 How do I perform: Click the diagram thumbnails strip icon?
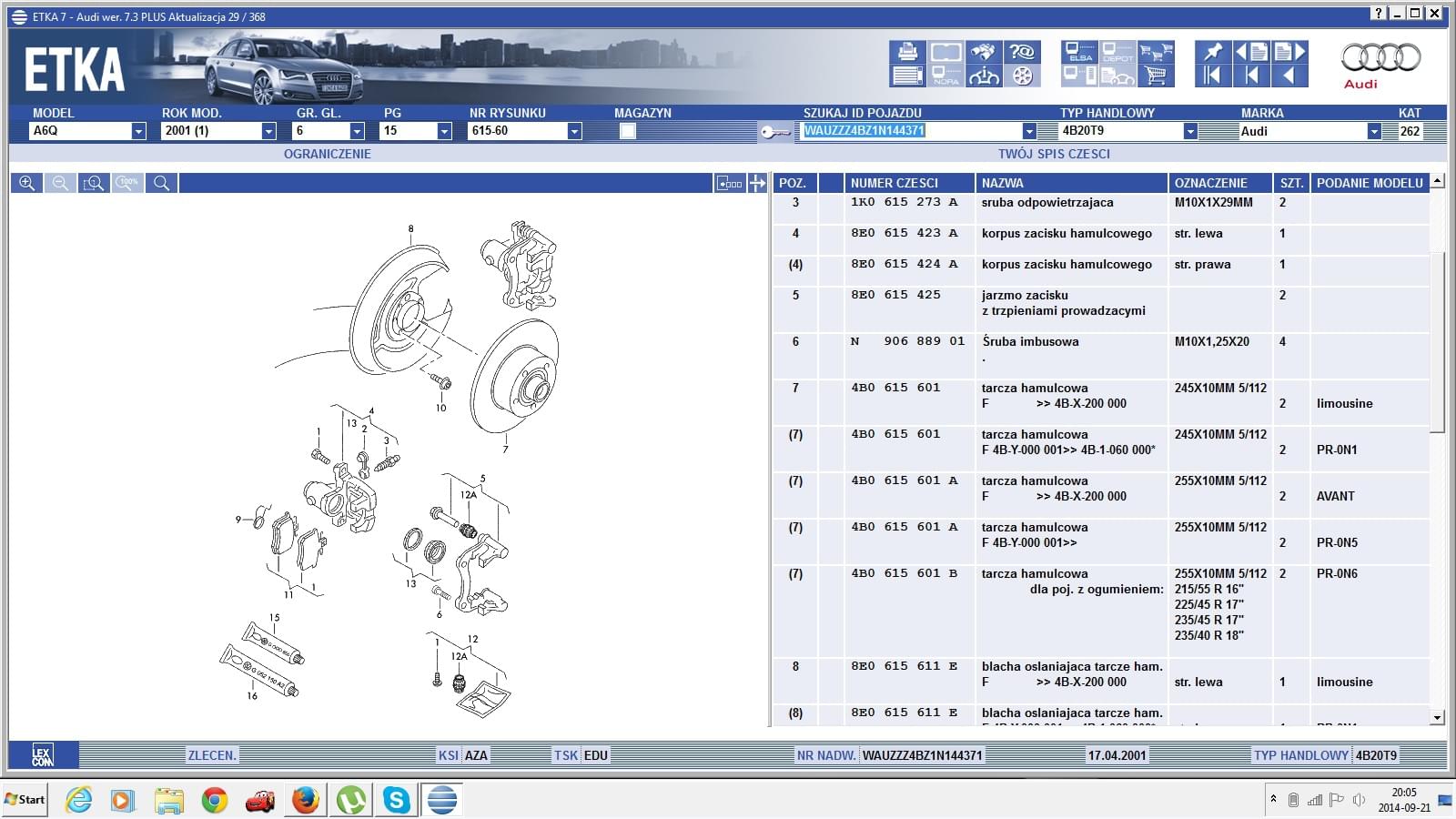point(730,183)
